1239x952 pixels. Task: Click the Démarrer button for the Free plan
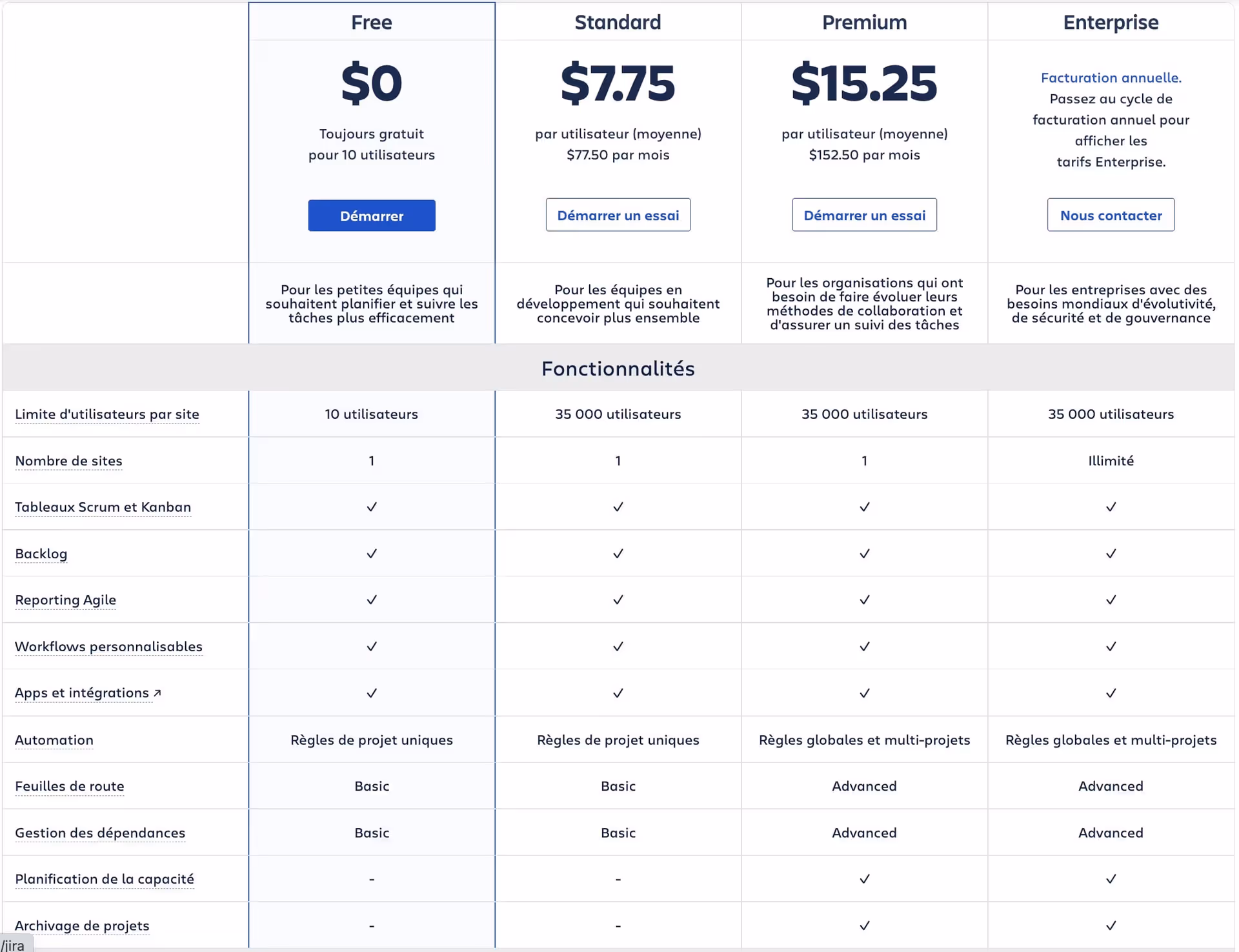point(371,215)
